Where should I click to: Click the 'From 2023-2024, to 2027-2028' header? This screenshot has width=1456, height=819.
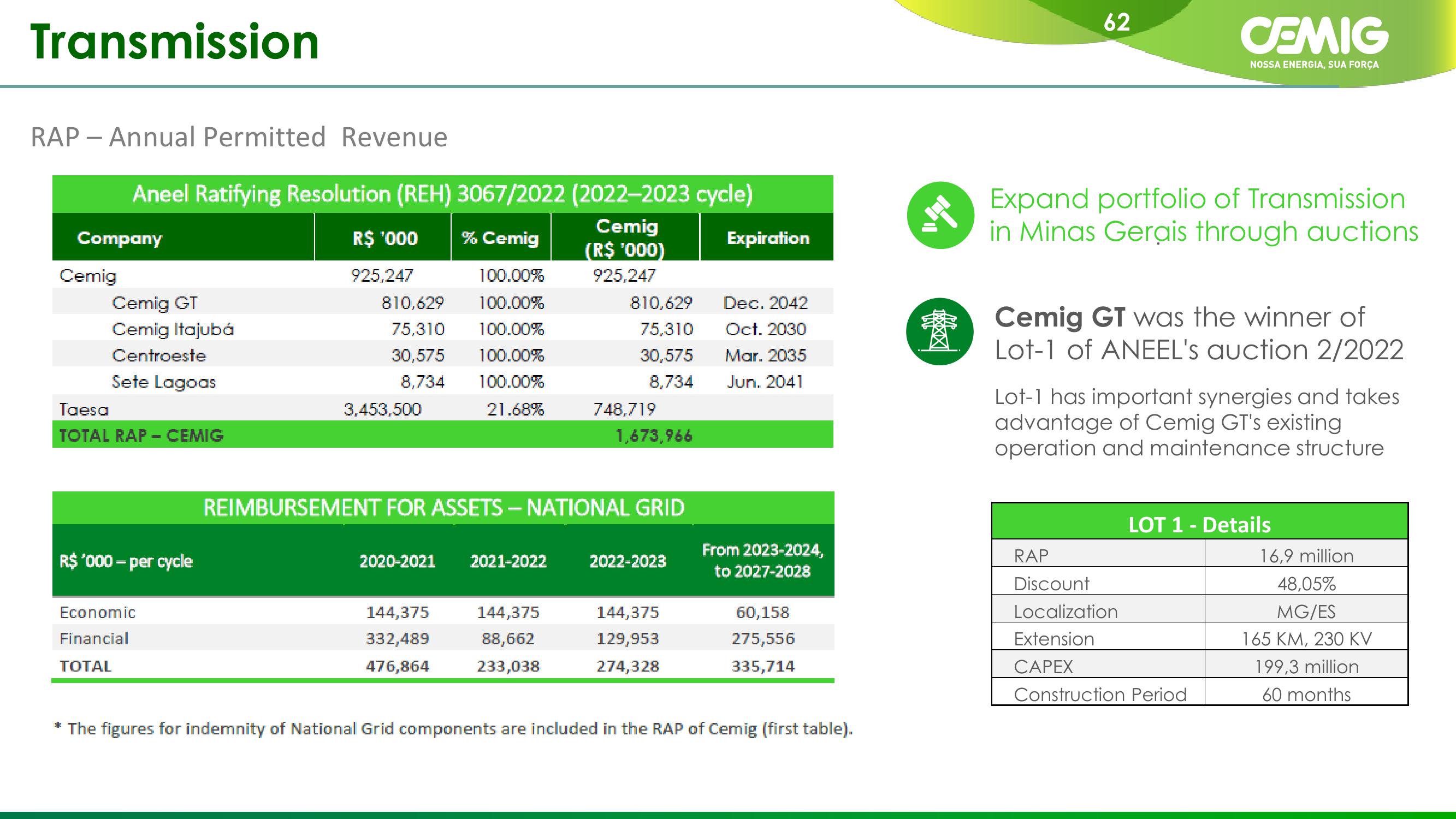click(762, 561)
